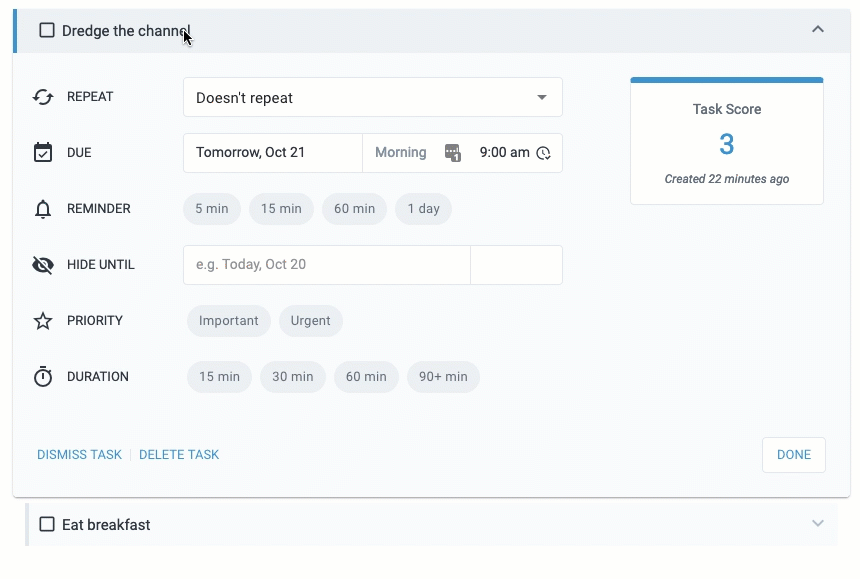Check the Dredge the channel checkbox

coord(47,30)
